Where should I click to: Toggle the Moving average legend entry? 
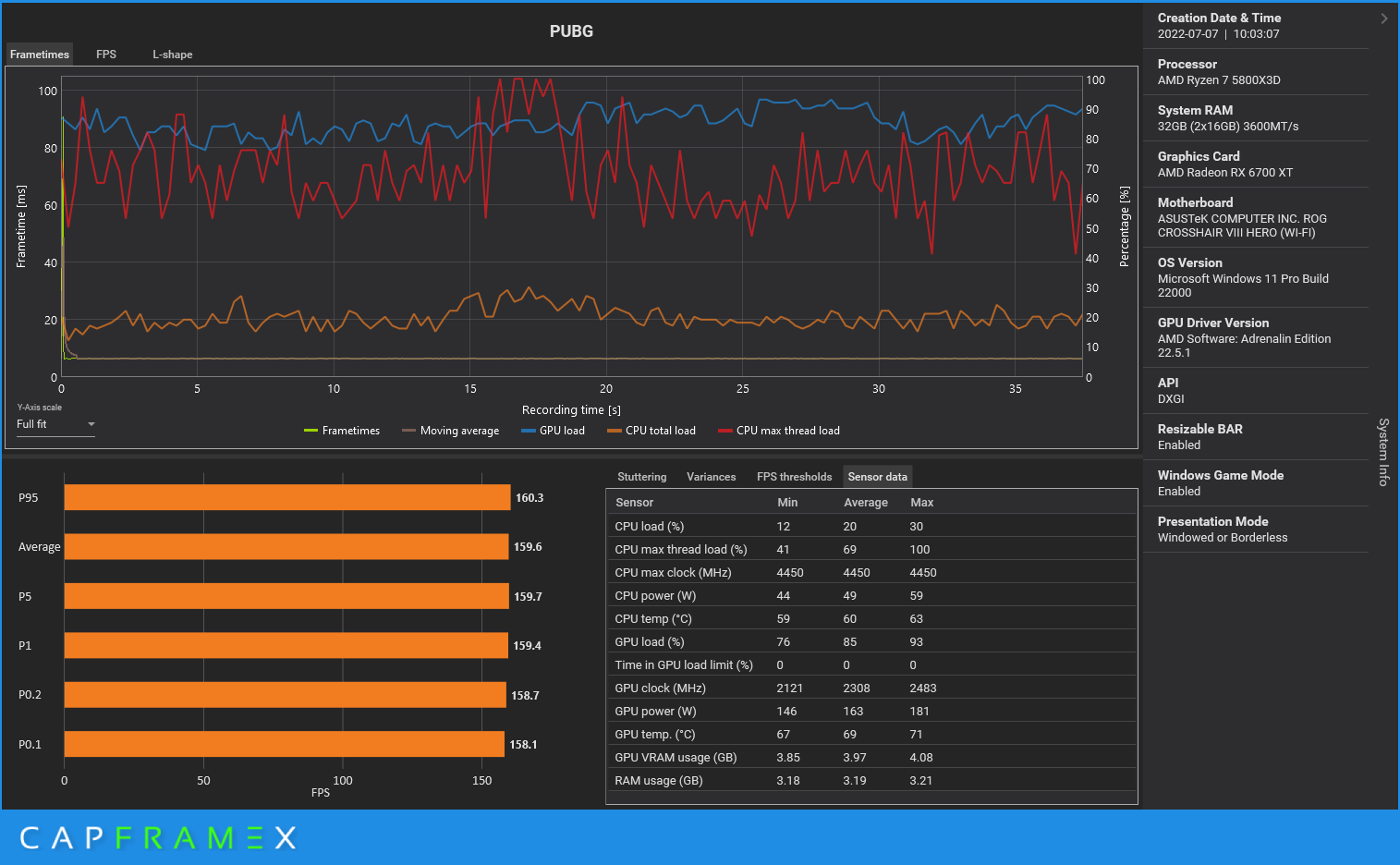(x=450, y=431)
